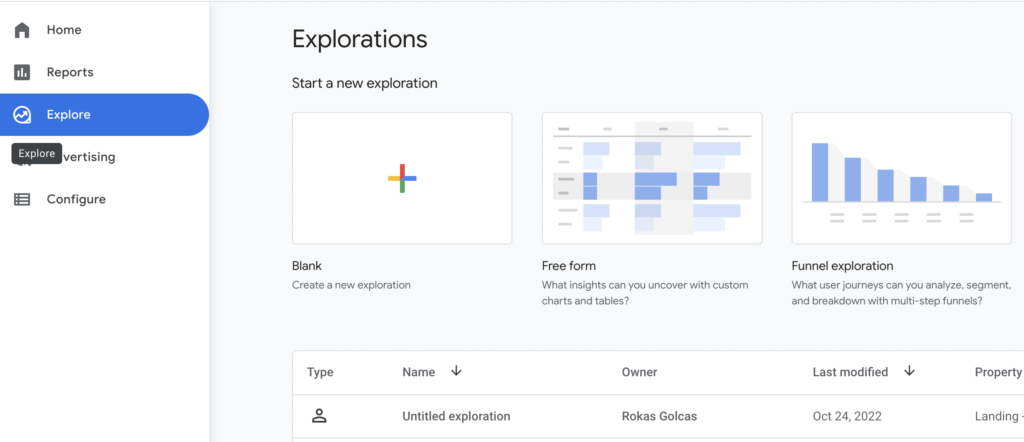Click the Configure list icon

22,200
